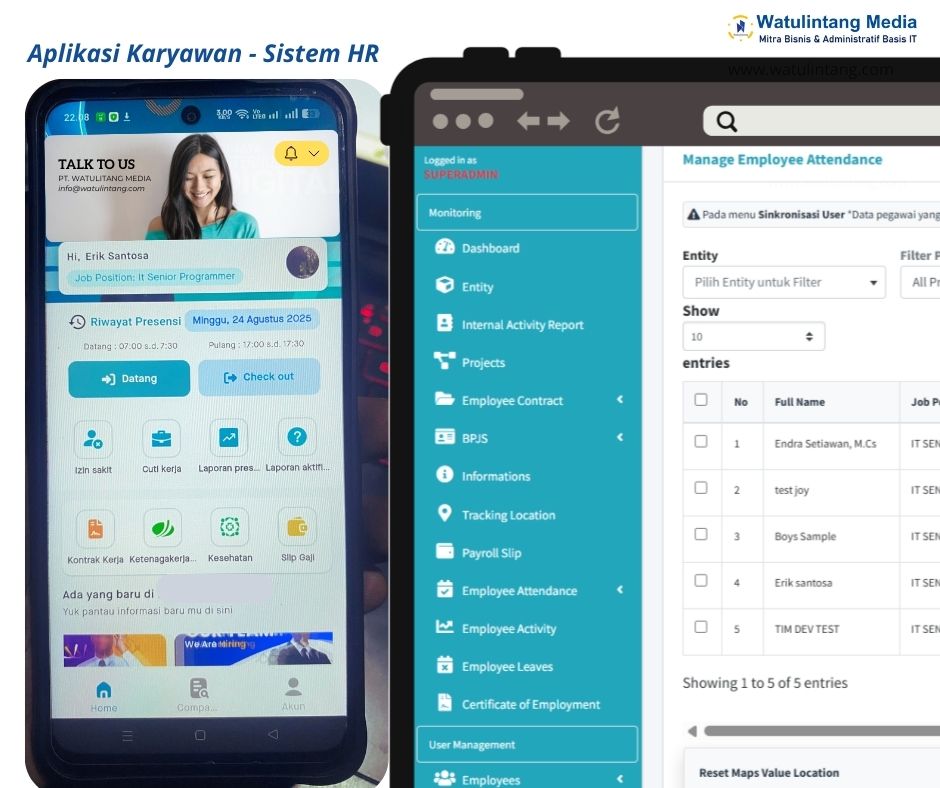Tap the Datang check-in button
Screen dimensions: 940x788
point(129,378)
